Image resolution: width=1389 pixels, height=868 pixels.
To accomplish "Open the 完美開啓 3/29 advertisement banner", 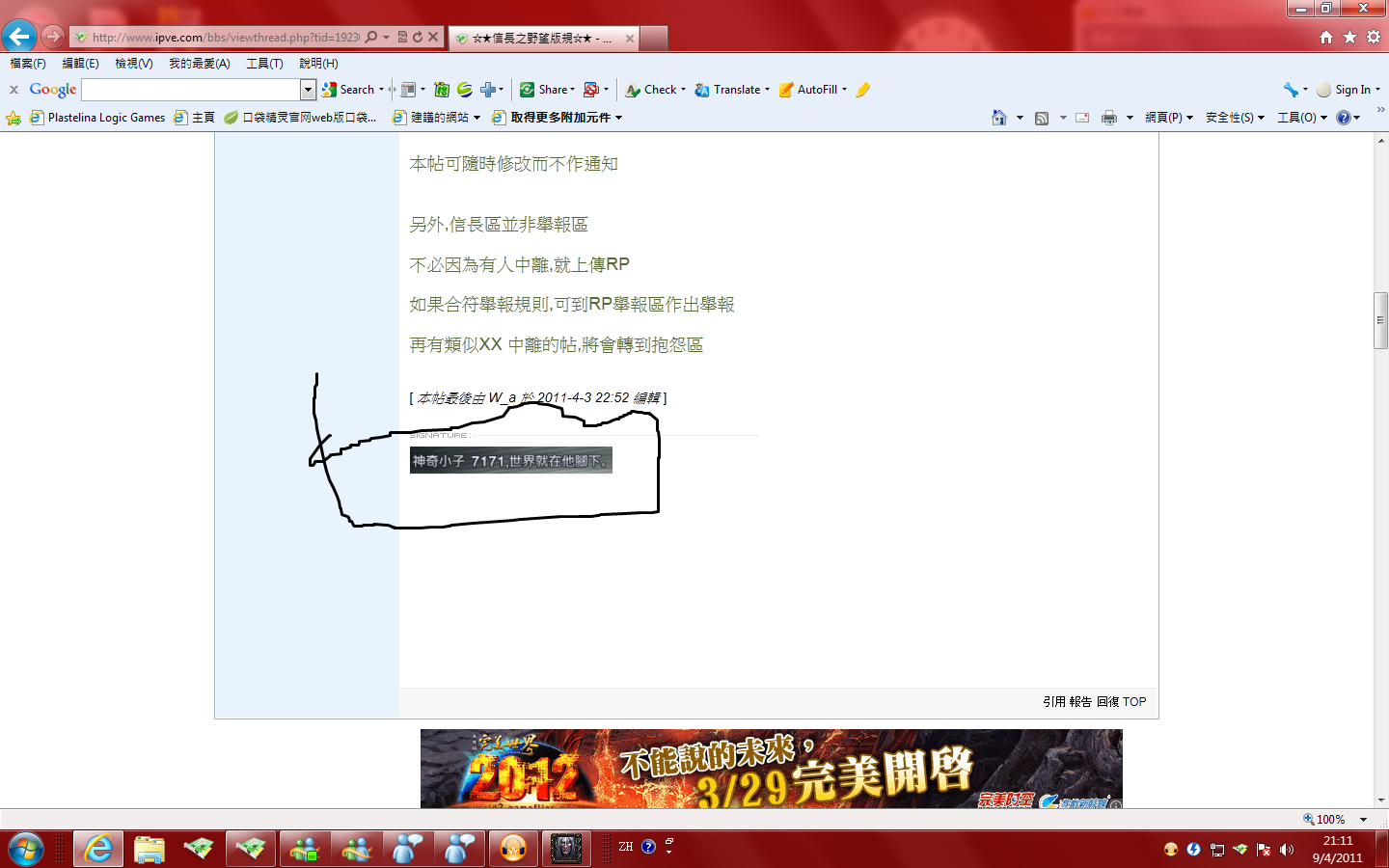I will [x=772, y=769].
